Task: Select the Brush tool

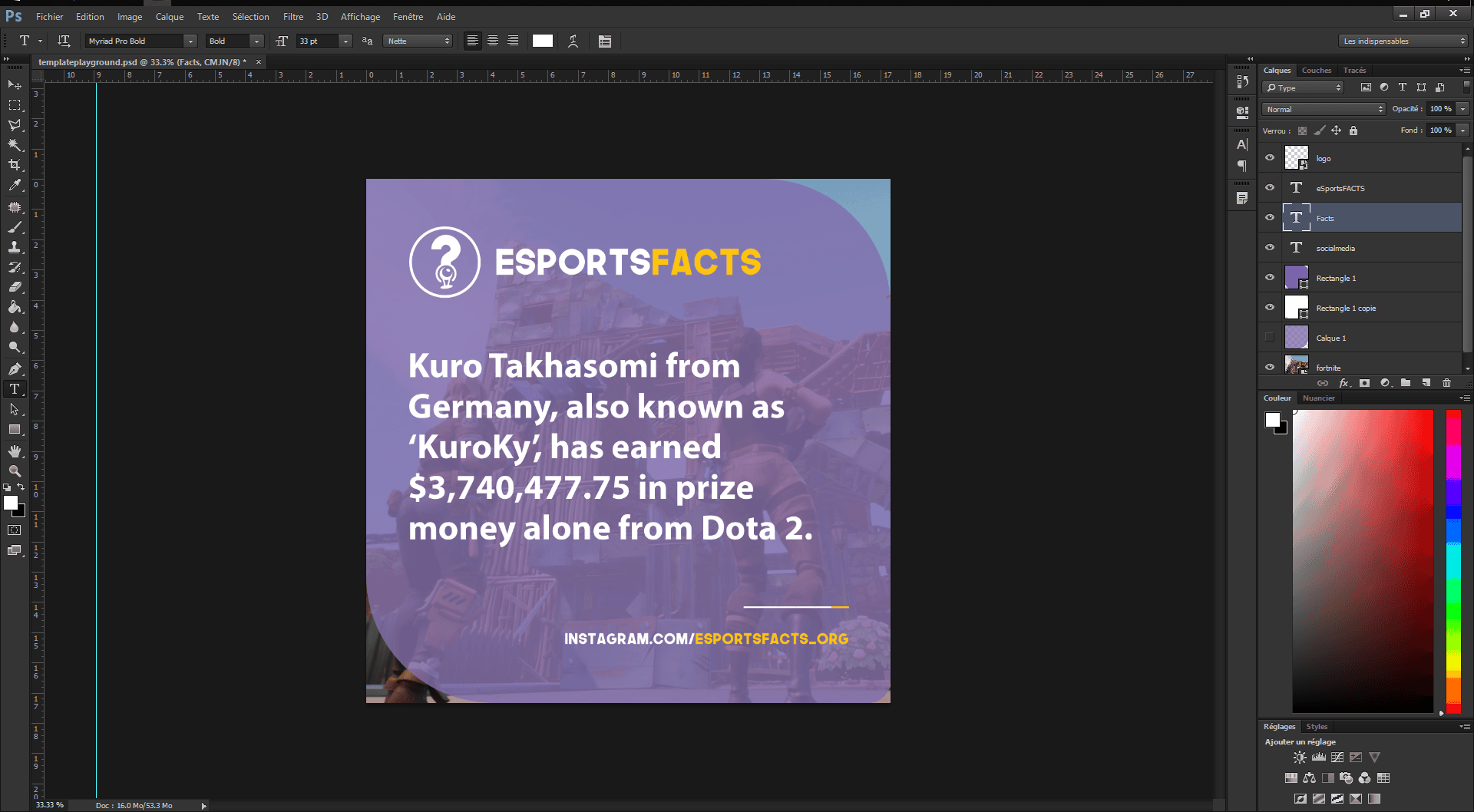Action: 15,227
